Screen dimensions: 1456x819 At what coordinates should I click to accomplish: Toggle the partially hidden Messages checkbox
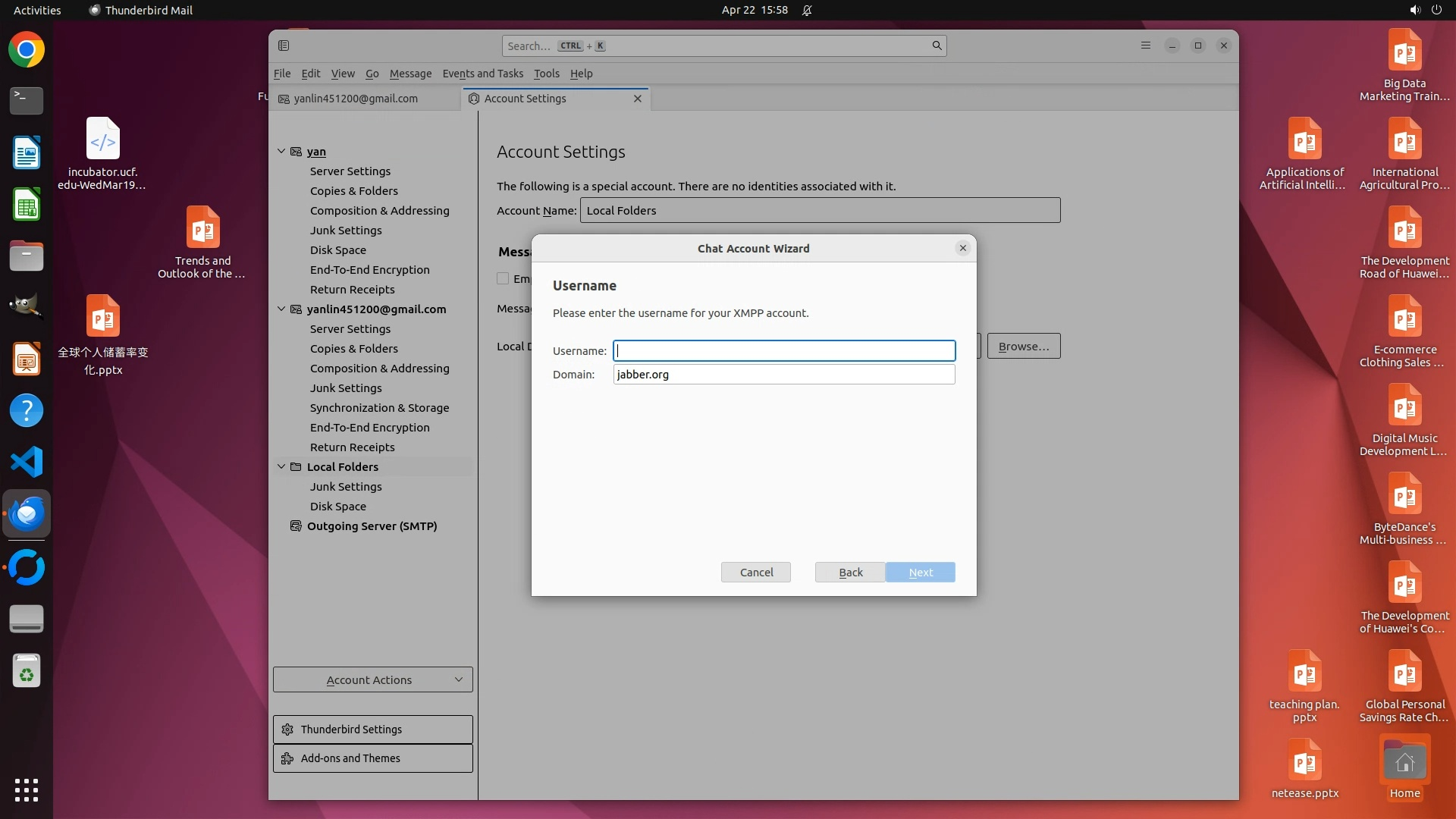503,278
